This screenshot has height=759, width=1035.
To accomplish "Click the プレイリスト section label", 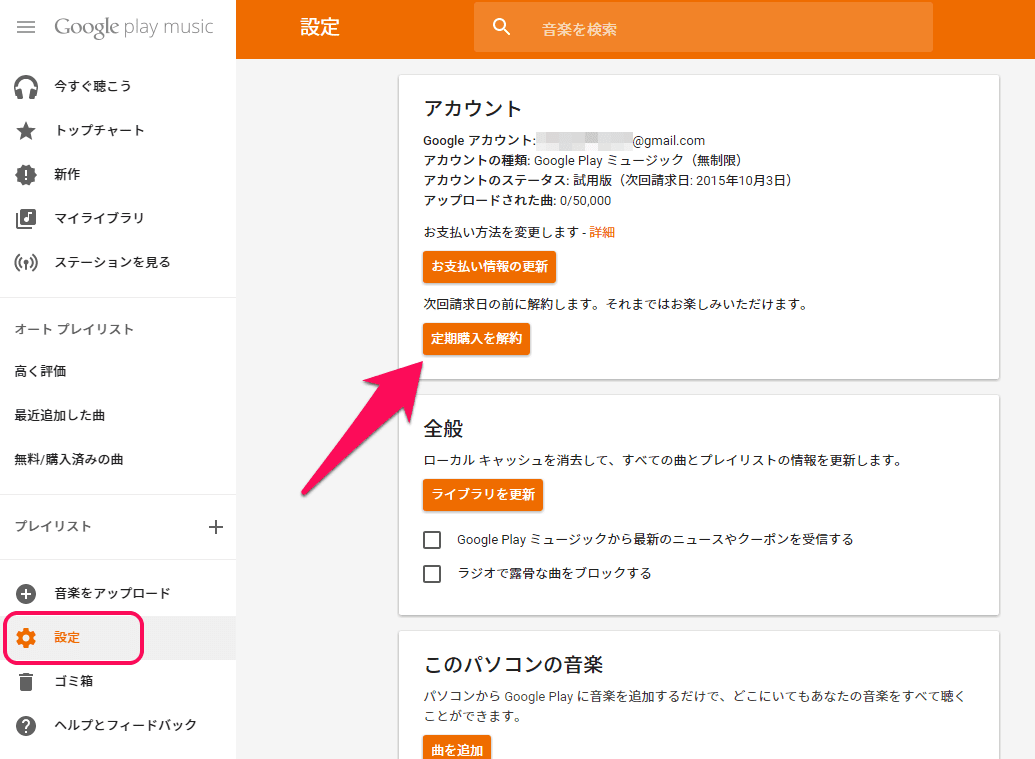I will 53,527.
